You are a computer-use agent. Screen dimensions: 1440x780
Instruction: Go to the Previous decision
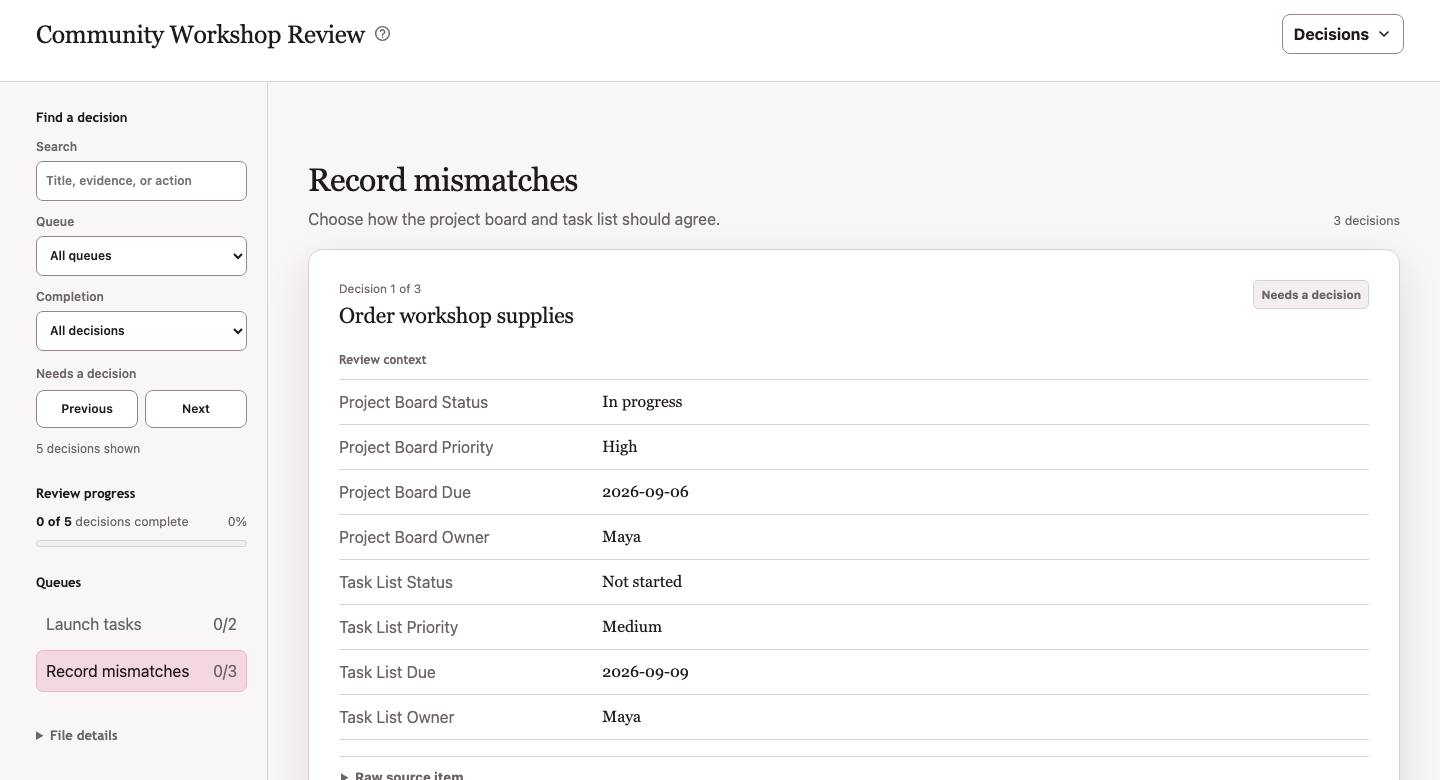[87, 409]
